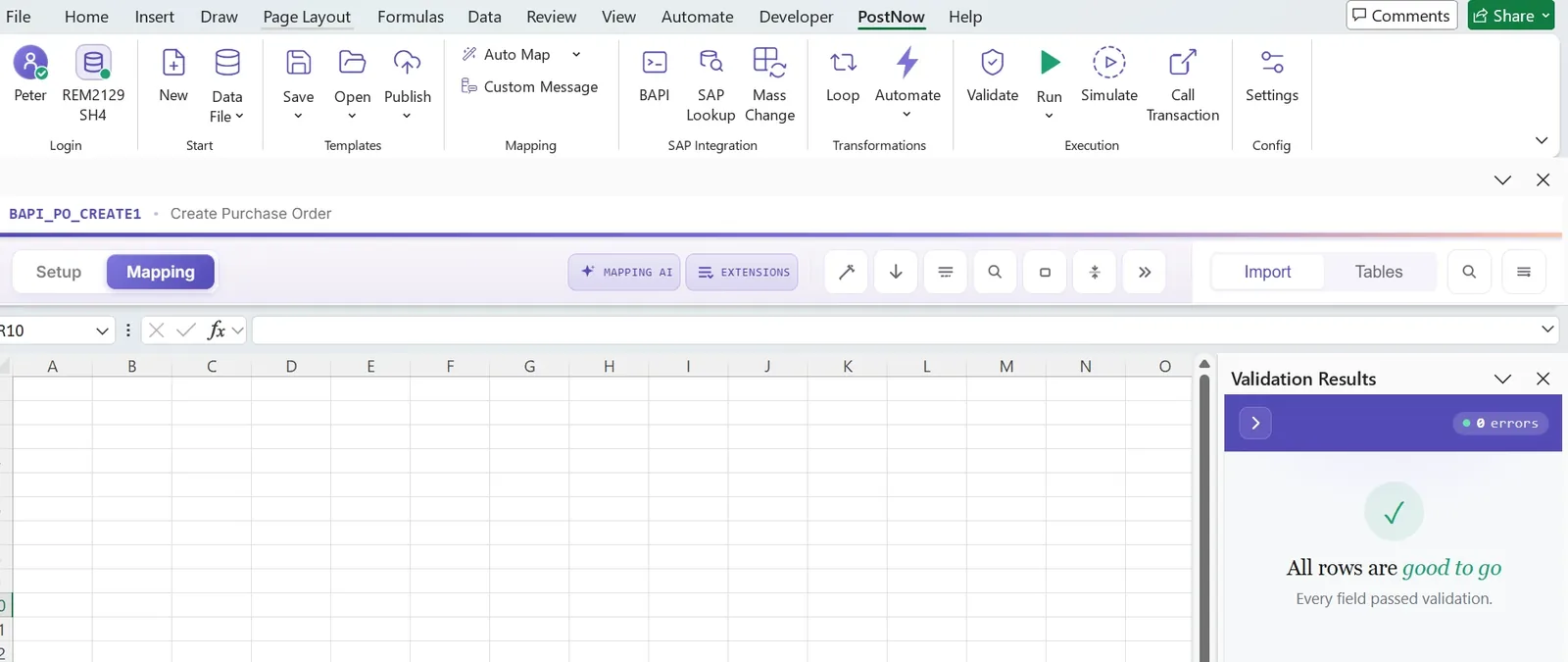Switch to the Tables view

[x=1379, y=272]
